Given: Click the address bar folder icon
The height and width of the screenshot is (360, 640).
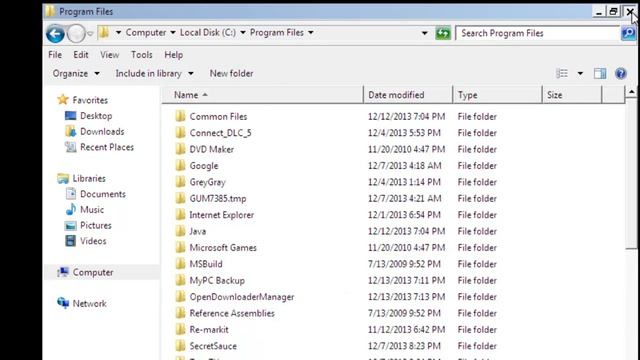Looking at the screenshot, I should [x=104, y=32].
